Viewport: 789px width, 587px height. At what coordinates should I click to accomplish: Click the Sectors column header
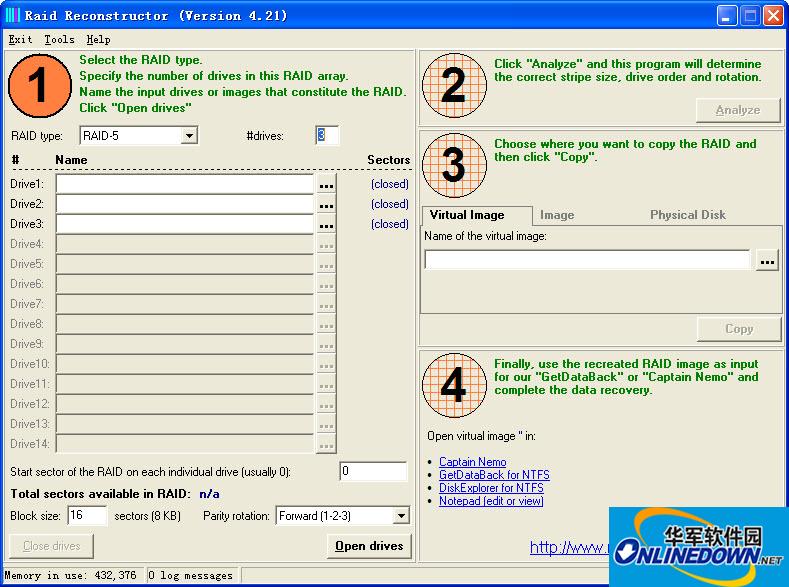[x=388, y=160]
